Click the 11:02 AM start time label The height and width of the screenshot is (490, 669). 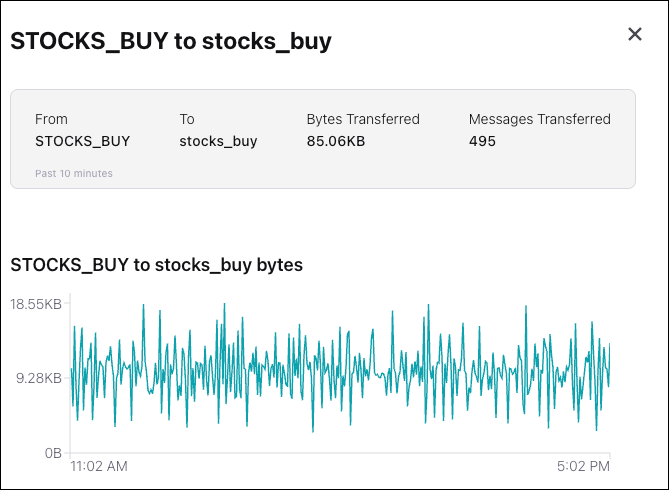pos(98,466)
